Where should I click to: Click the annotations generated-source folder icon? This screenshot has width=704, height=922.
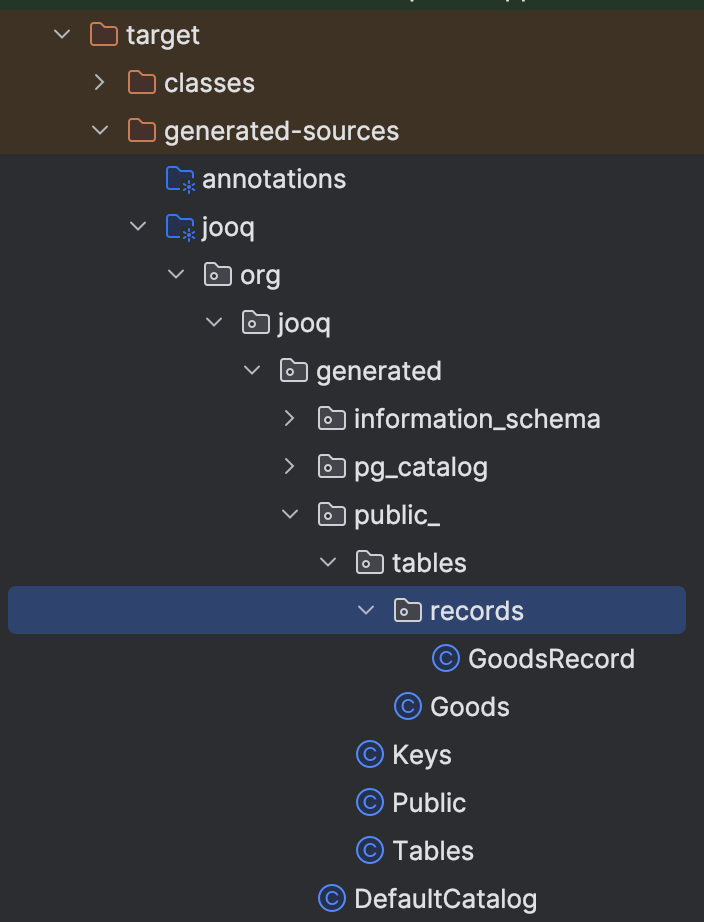[180, 180]
